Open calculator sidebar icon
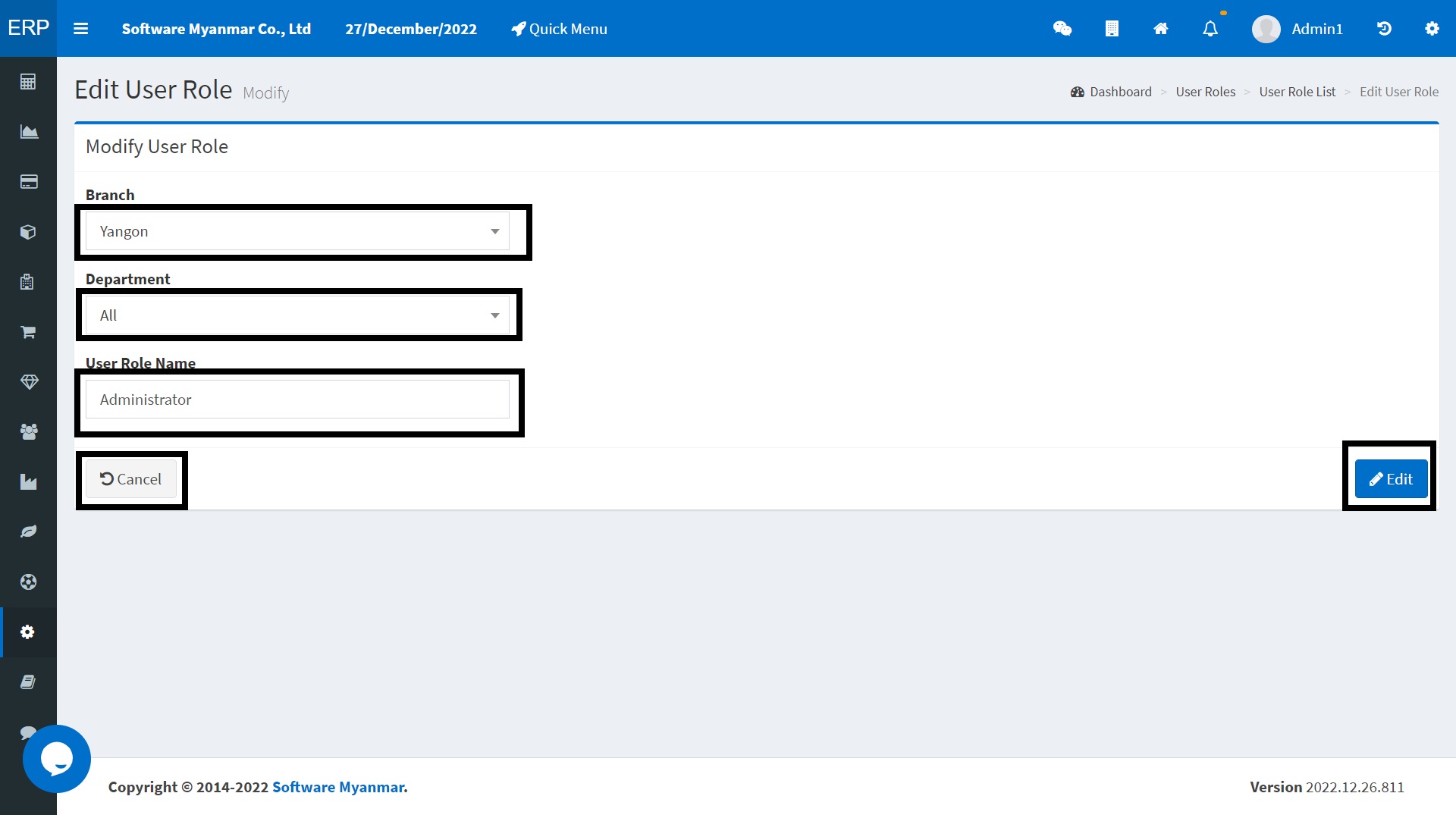 [x=28, y=82]
